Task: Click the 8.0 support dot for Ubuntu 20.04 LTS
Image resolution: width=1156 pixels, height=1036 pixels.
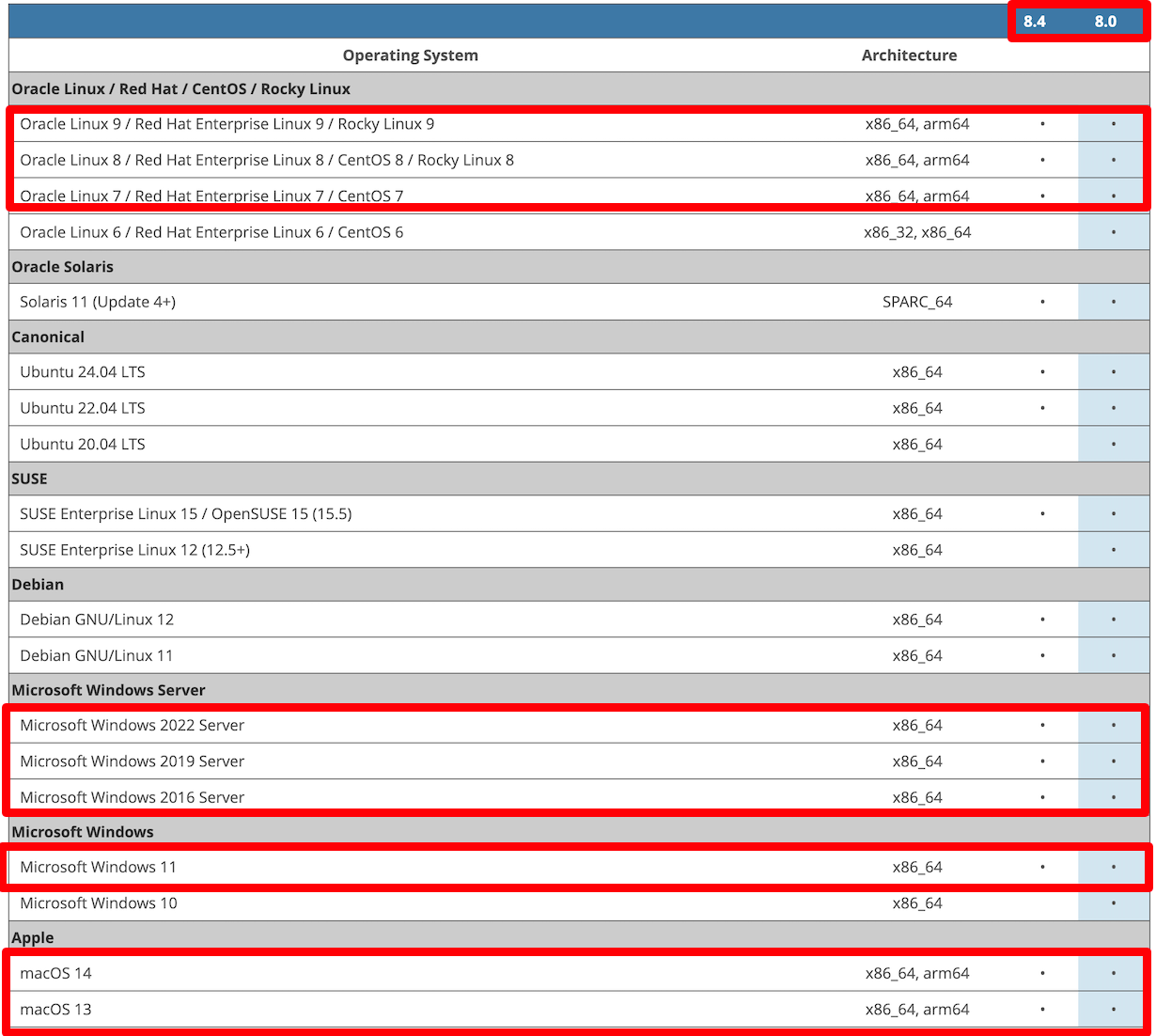Action: [x=1114, y=444]
